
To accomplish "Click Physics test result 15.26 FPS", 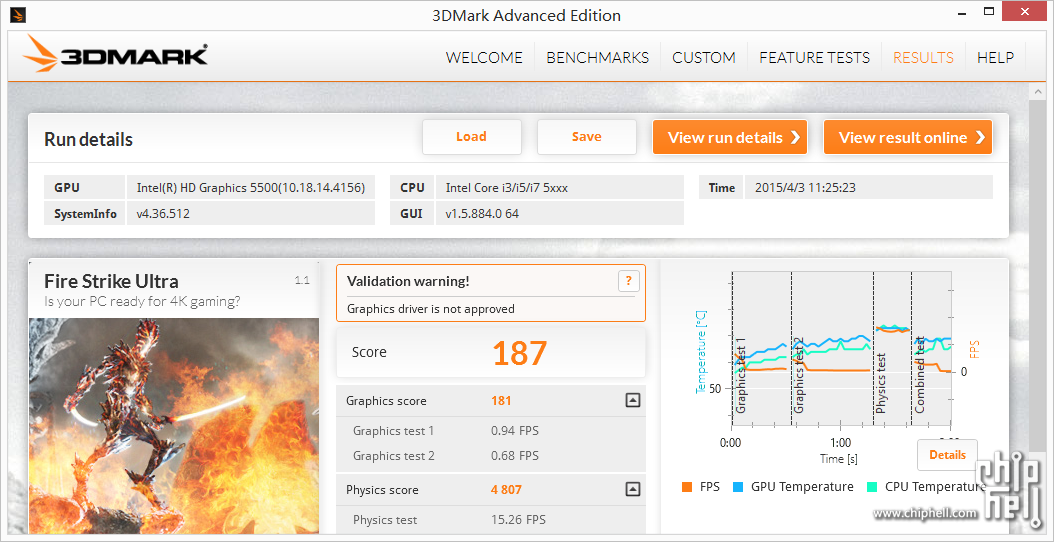I will pyautogui.click(x=518, y=520).
